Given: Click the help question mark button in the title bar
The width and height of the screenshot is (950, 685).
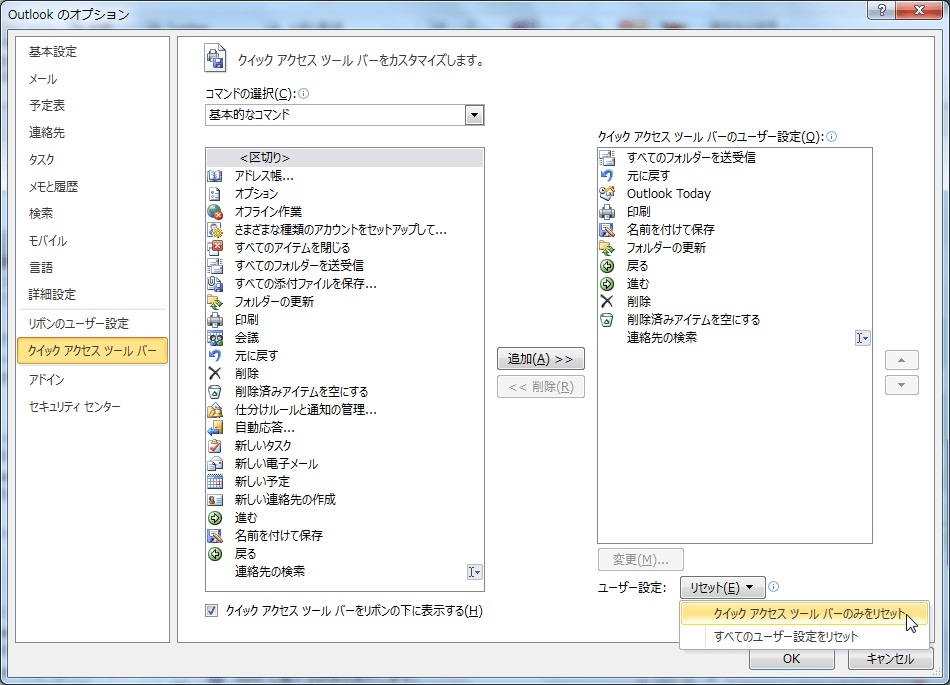Looking at the screenshot, I should point(882,10).
